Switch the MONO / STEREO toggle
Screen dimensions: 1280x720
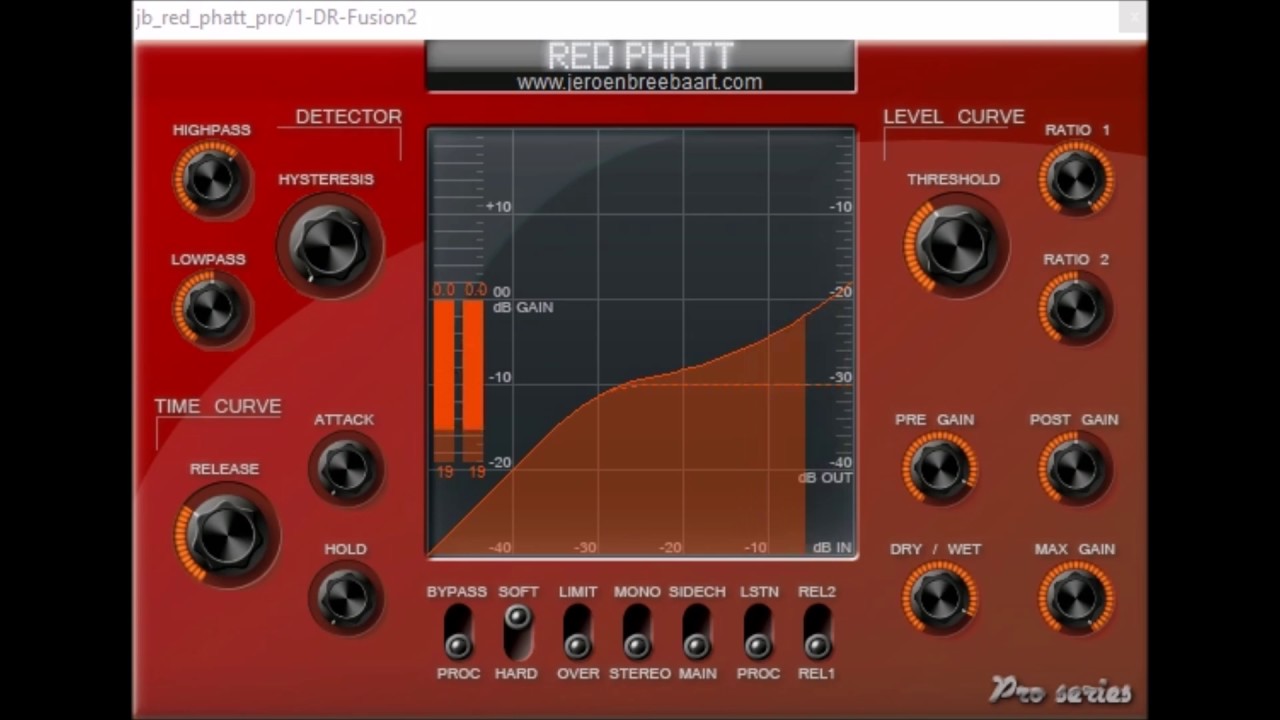point(637,632)
